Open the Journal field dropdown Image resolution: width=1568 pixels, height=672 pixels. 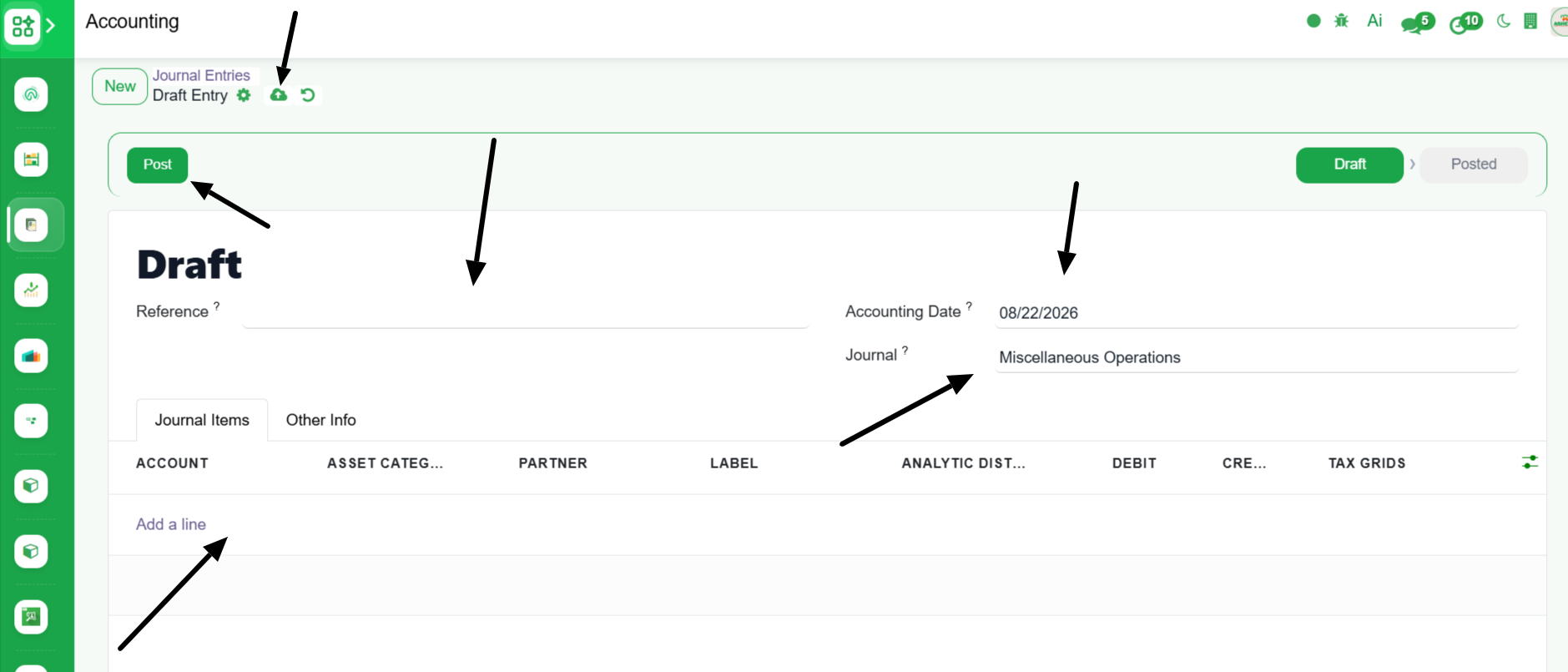[1256, 357]
